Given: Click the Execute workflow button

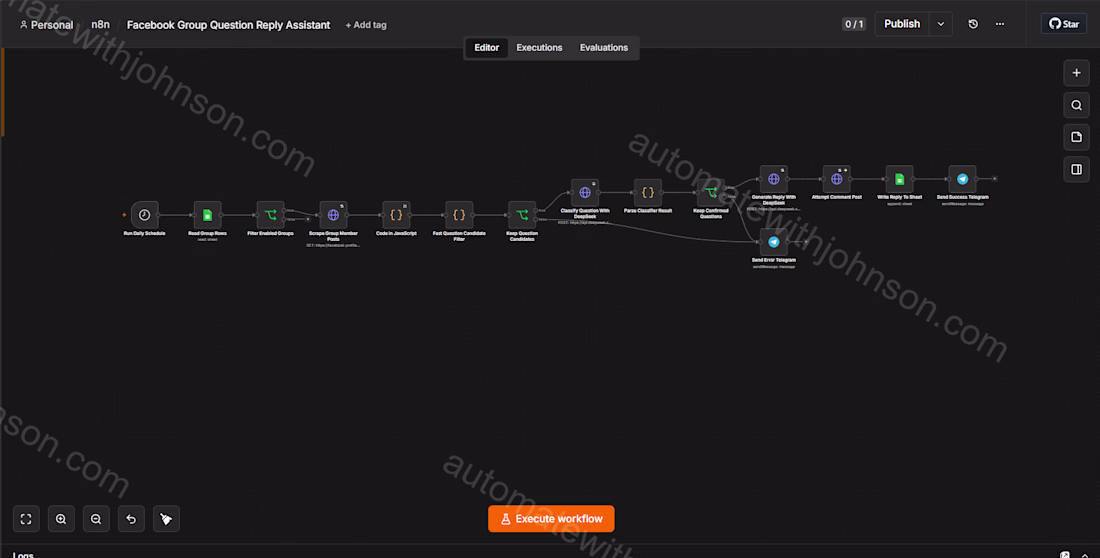Looking at the screenshot, I should pyautogui.click(x=551, y=519).
